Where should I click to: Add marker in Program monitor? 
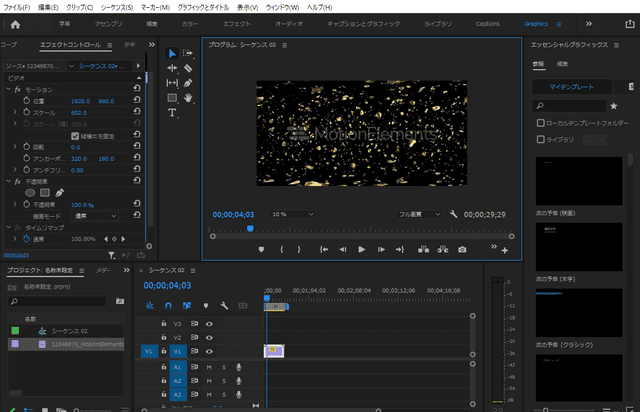point(261,249)
